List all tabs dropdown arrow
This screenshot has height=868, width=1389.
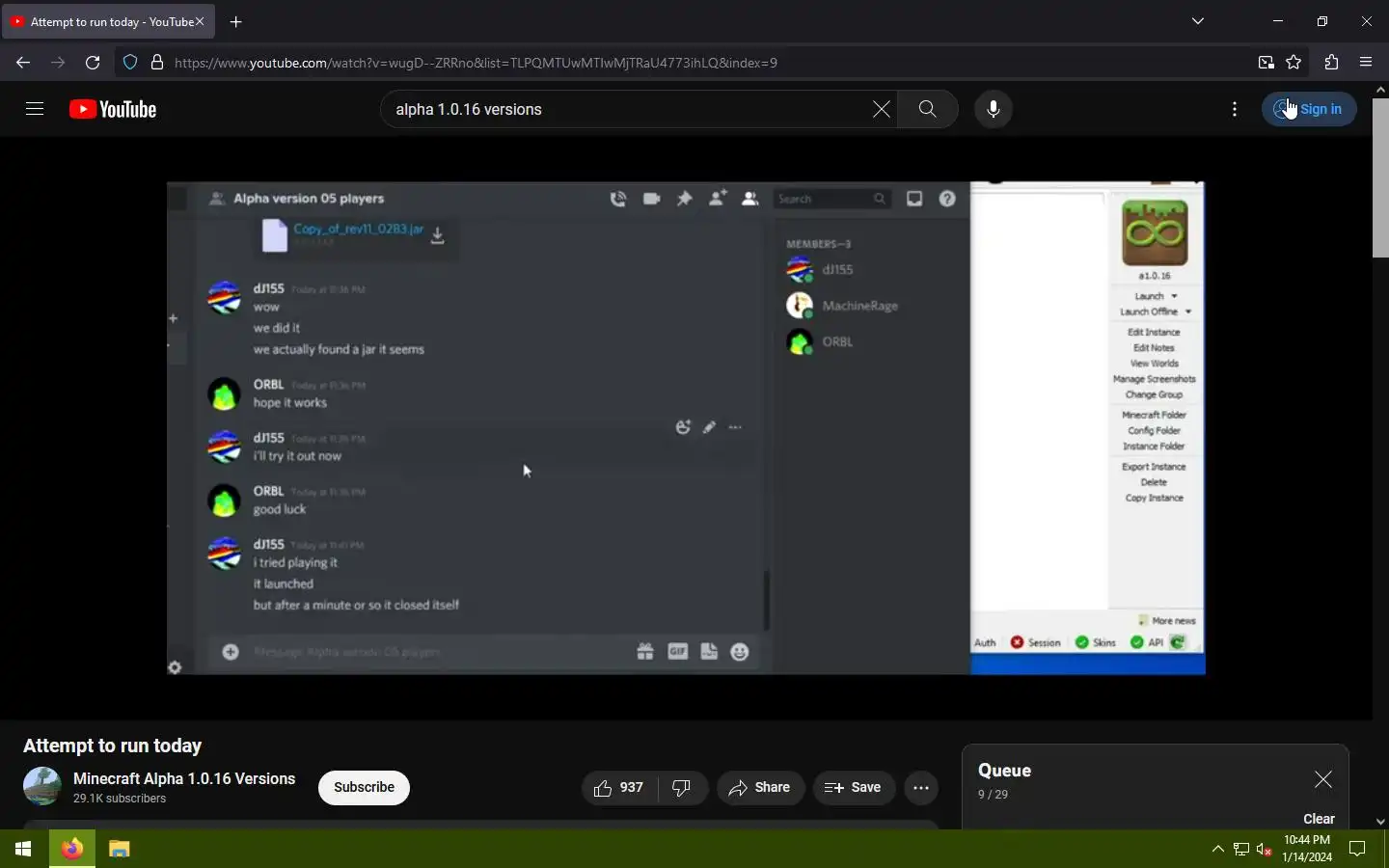(1198, 21)
